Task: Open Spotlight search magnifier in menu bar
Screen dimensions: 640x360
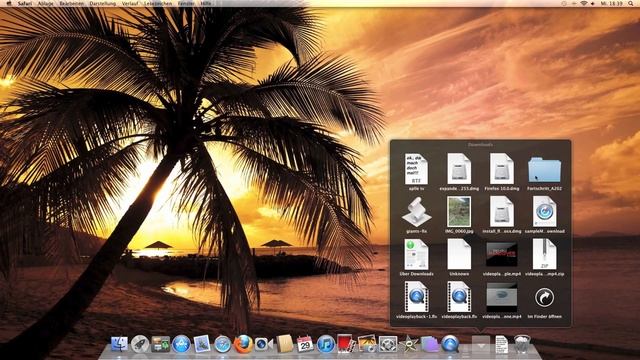Action: point(631,3)
